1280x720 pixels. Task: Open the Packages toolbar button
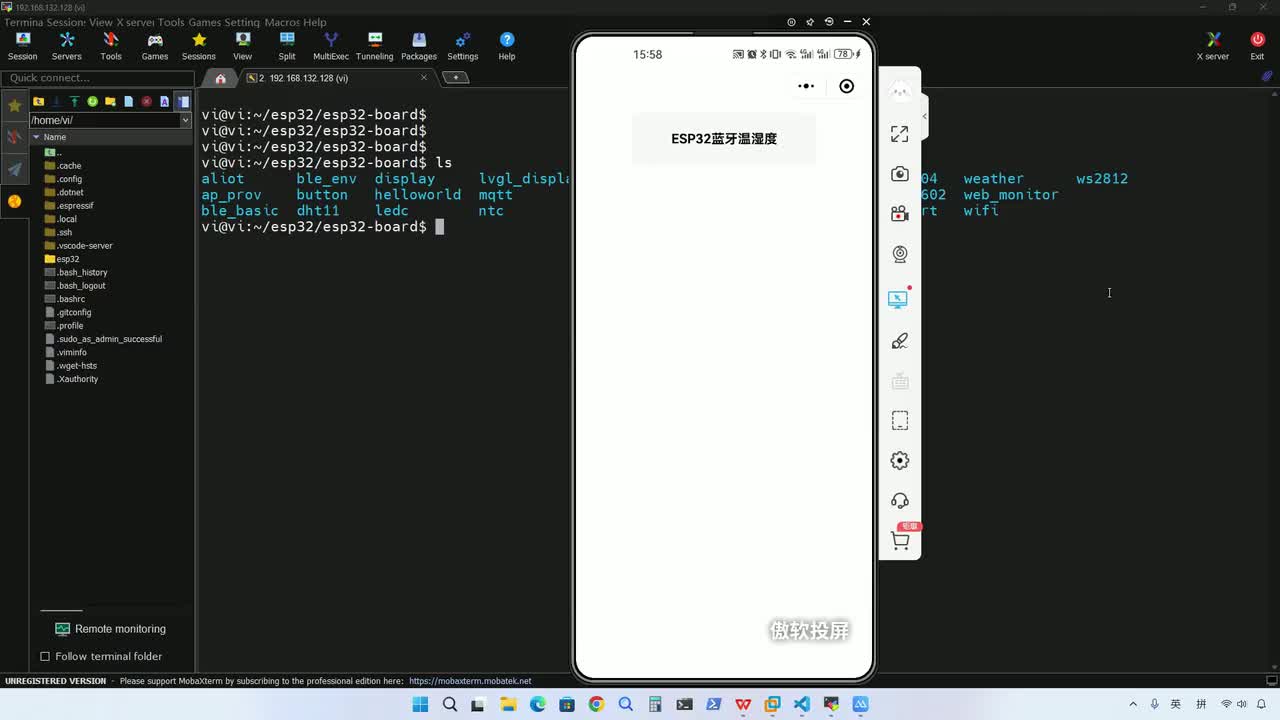[x=419, y=46]
